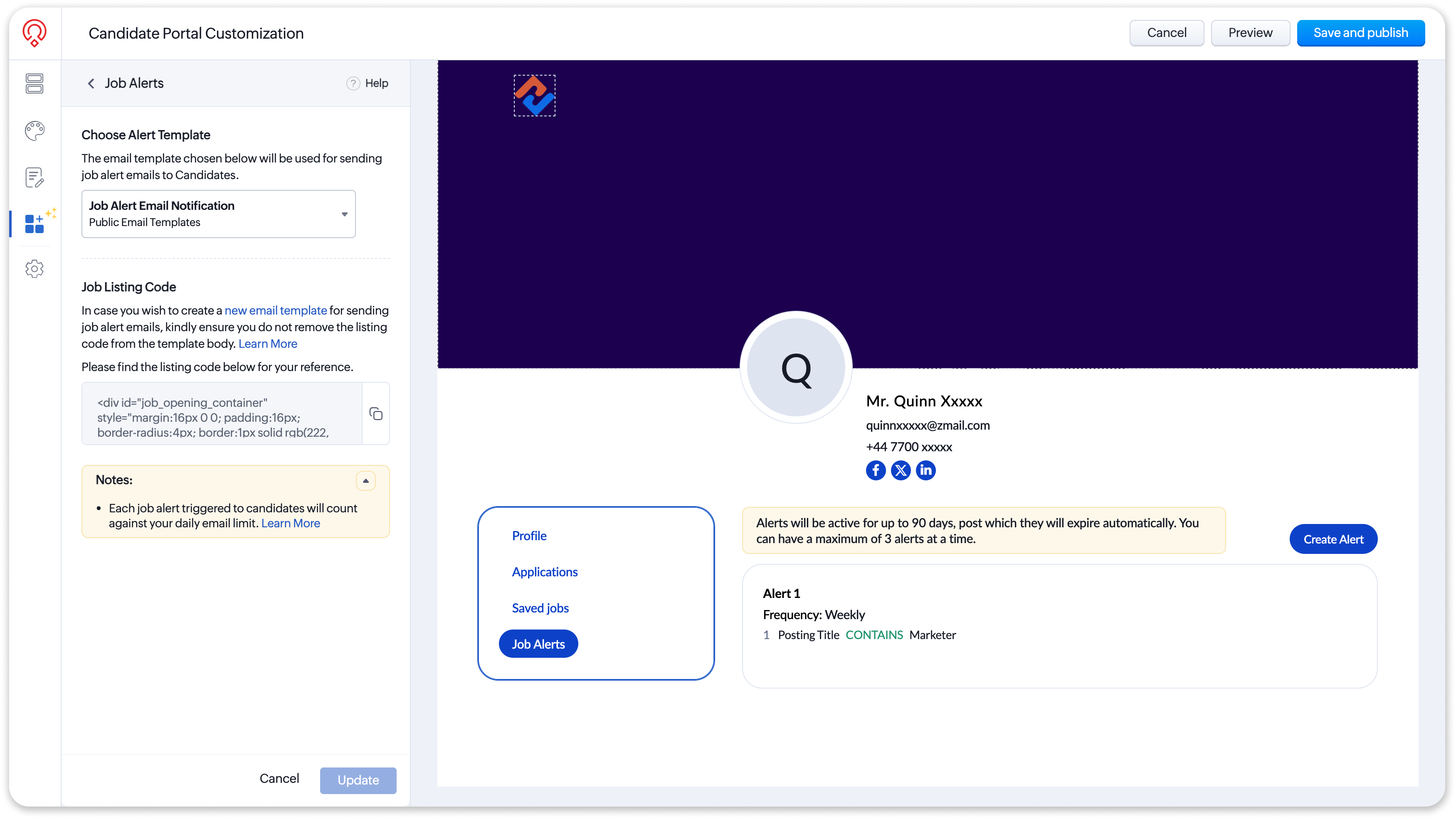Open the LinkedIn social icon
This screenshot has width=1456, height=819.
925,470
